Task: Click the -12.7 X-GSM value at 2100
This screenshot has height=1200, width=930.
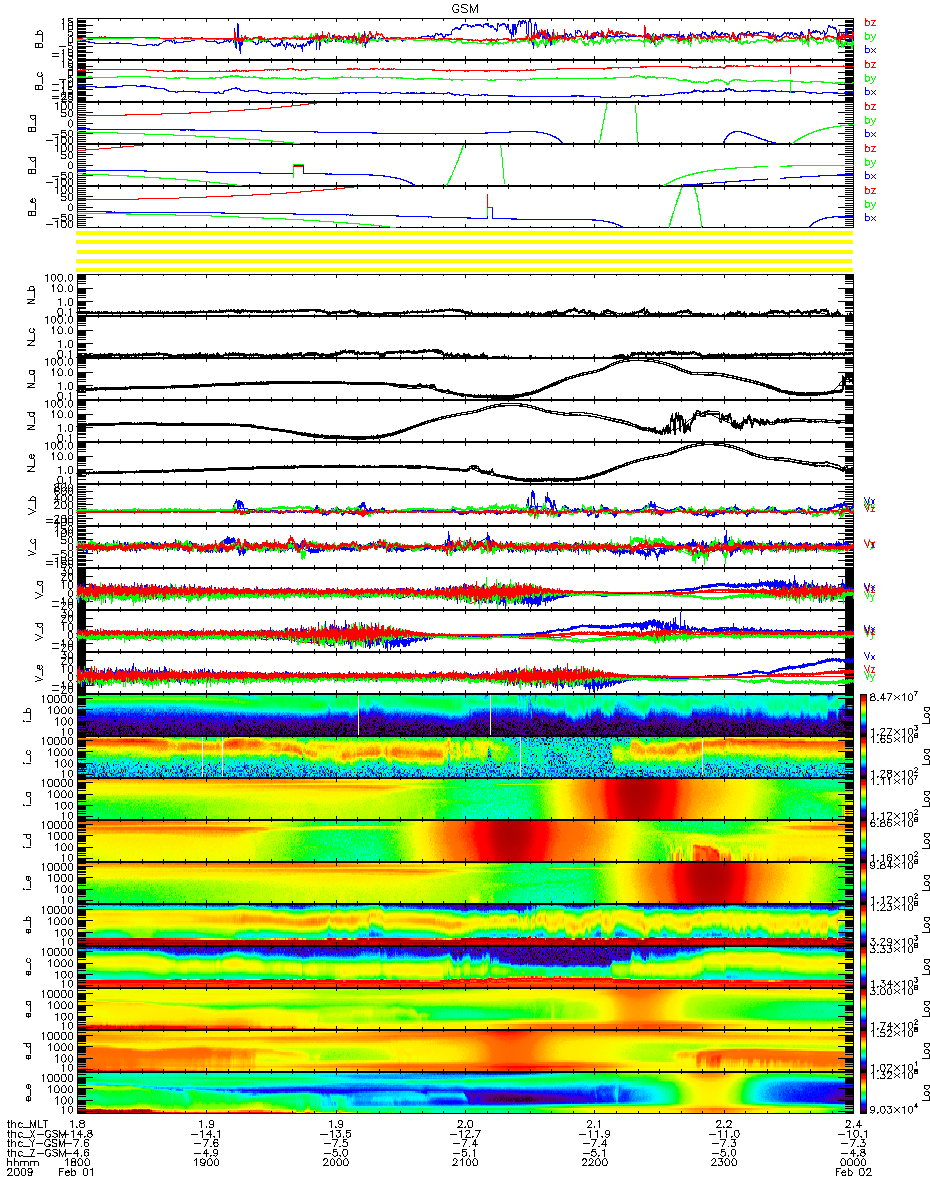Action: [464, 1135]
